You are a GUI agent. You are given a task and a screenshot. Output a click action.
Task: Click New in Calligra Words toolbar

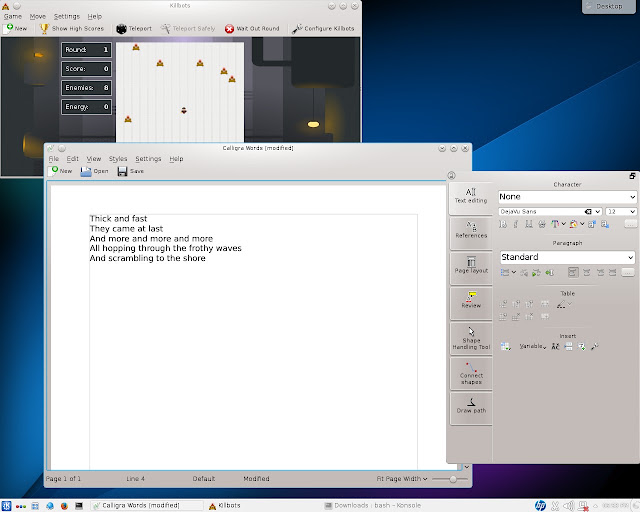click(60, 171)
